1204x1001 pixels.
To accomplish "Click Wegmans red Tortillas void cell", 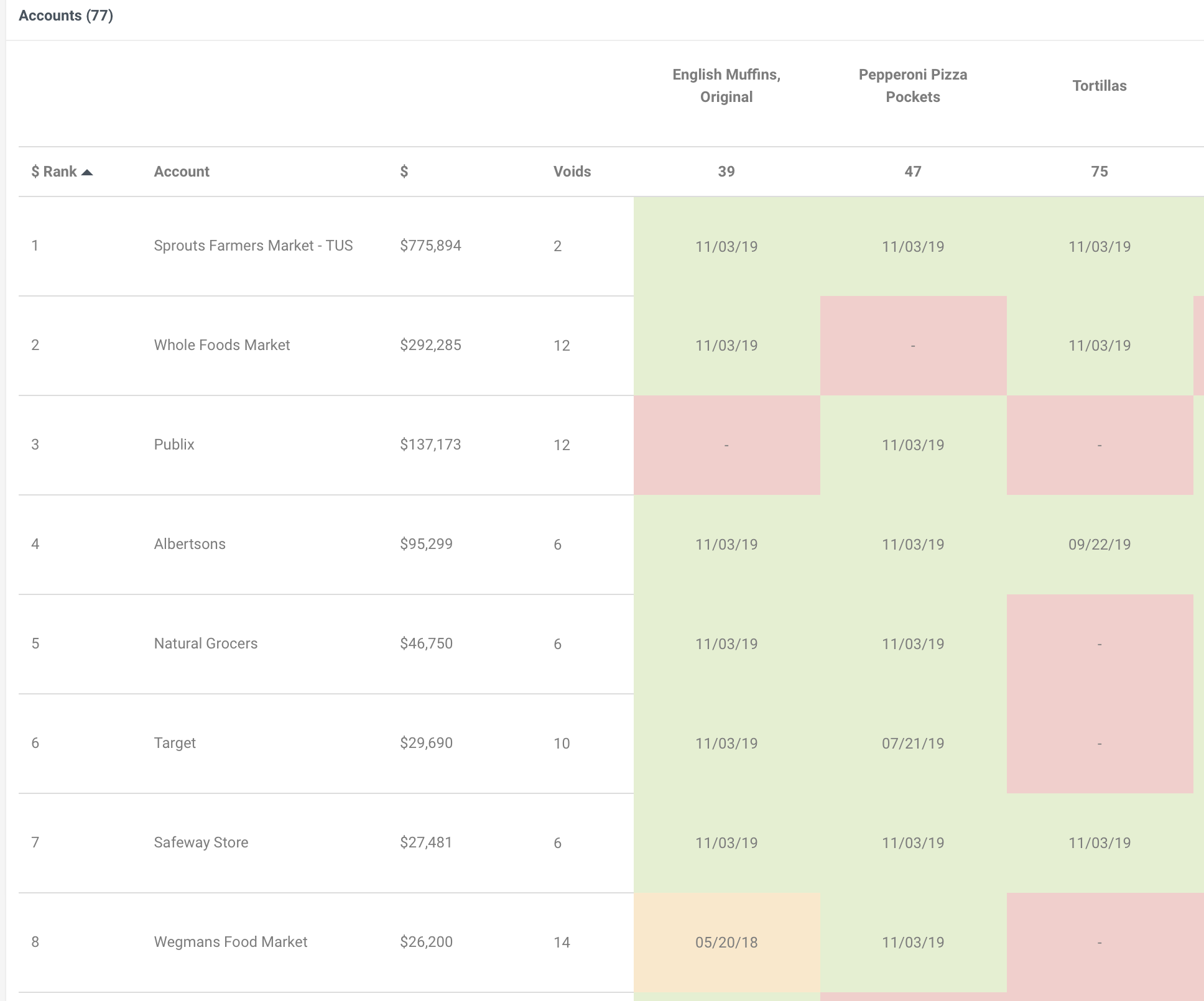I will pyautogui.click(x=1100, y=943).
